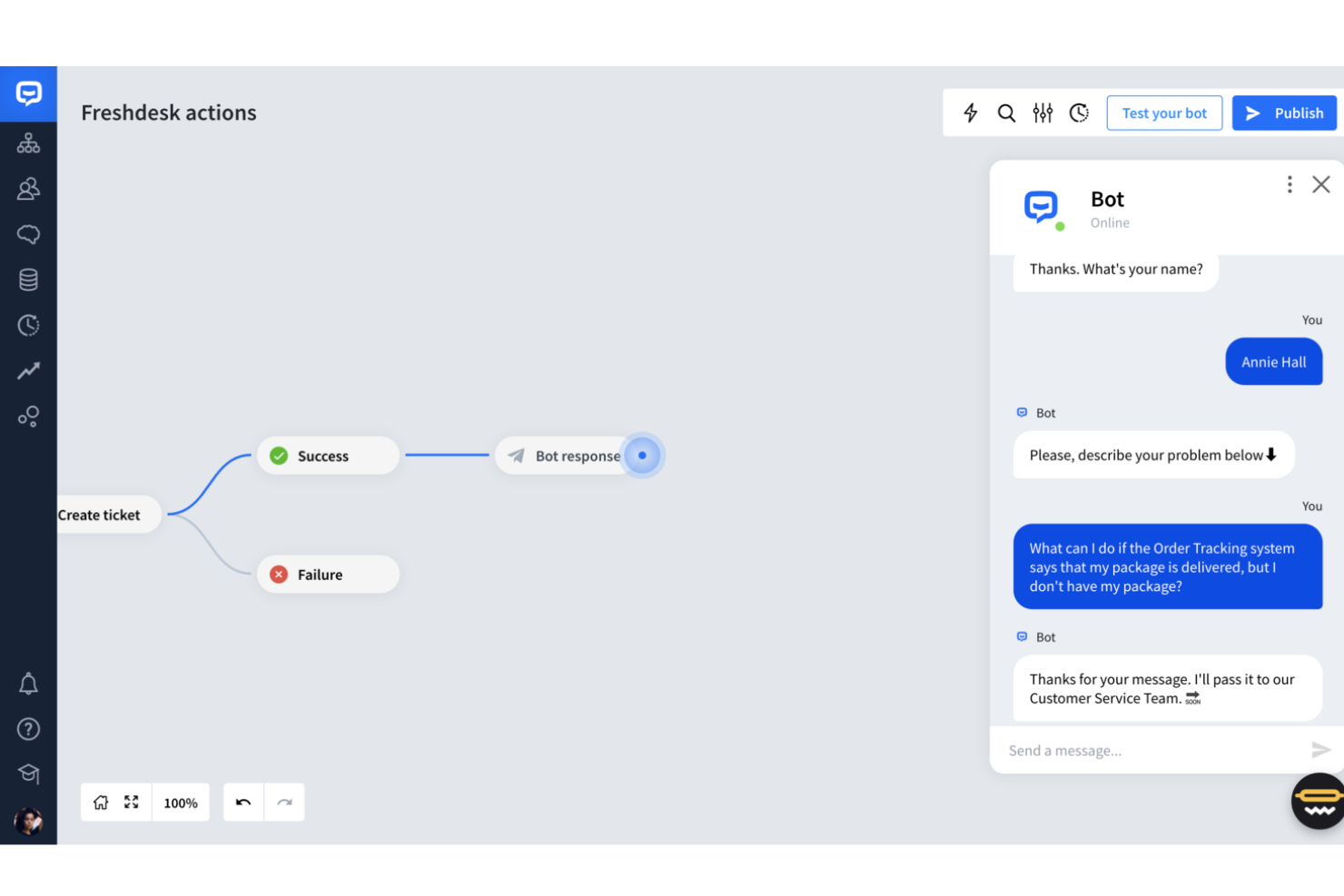Open the analytics trends icon in the sidebar
This screenshot has height=896, width=1344.
click(28, 370)
